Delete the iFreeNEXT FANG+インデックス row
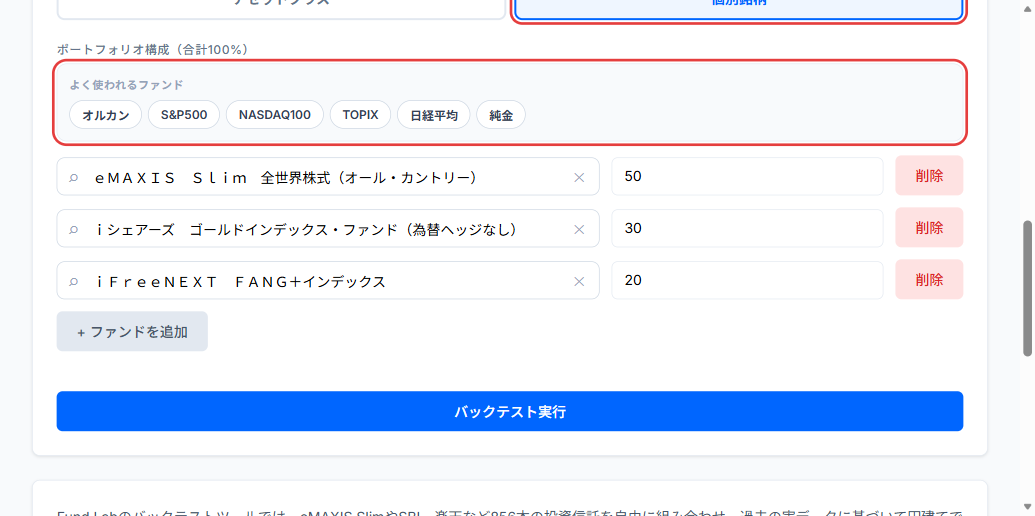The height and width of the screenshot is (516, 1035). [929, 280]
